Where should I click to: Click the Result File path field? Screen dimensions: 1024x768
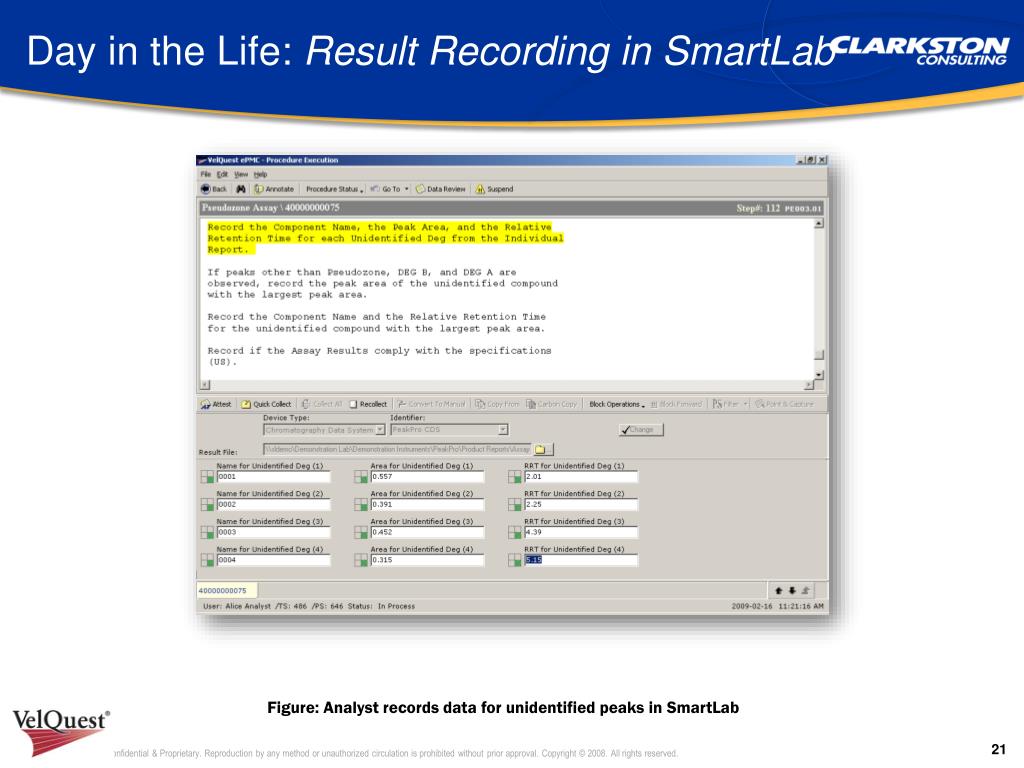coord(397,449)
